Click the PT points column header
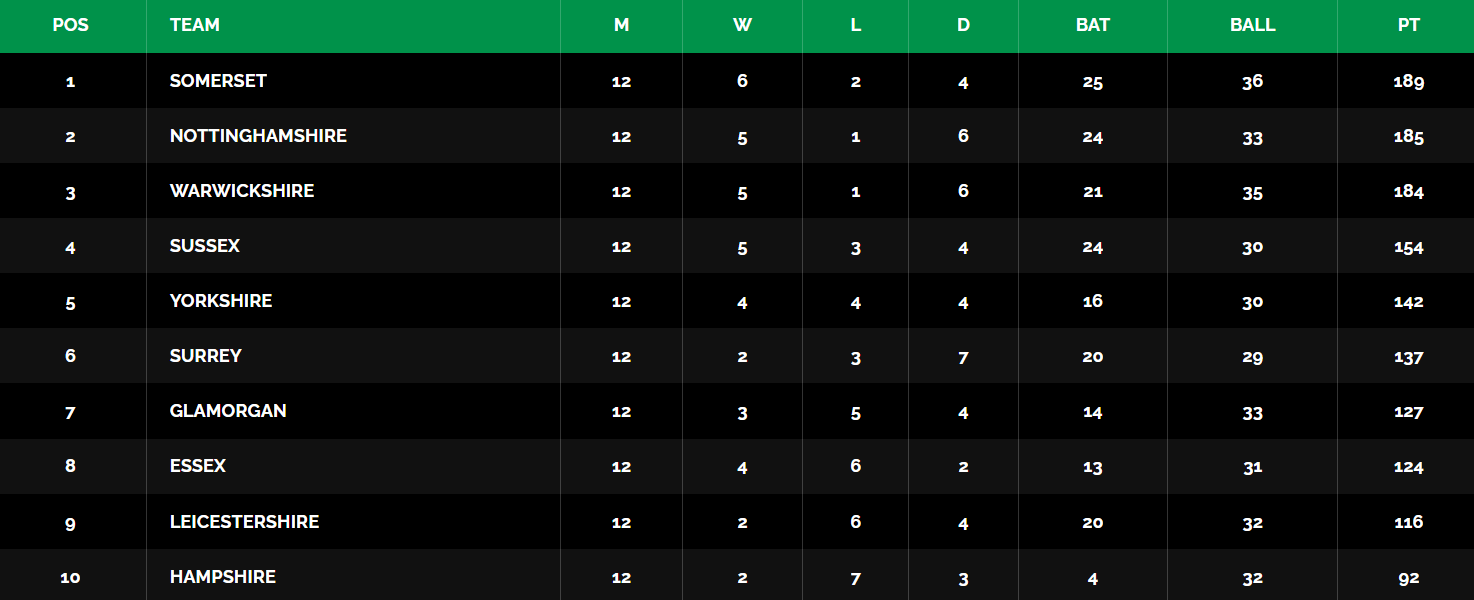Screen dimensions: 1474x600 [1408, 25]
